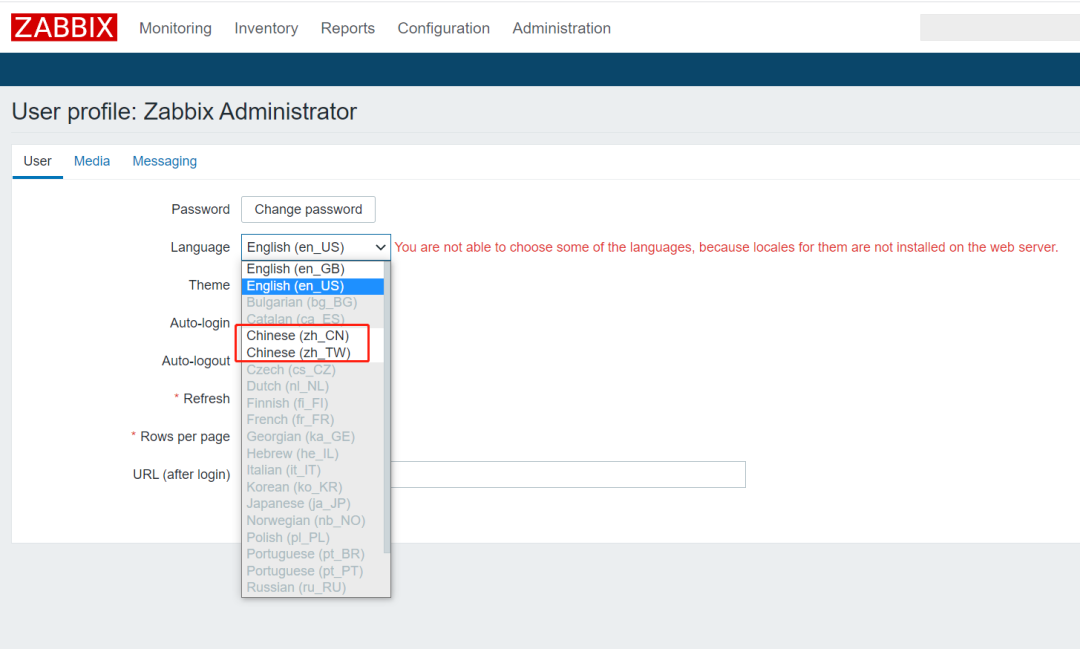
Task: Click the Dutch (nl_NL) disabled option
Action: tap(313, 387)
